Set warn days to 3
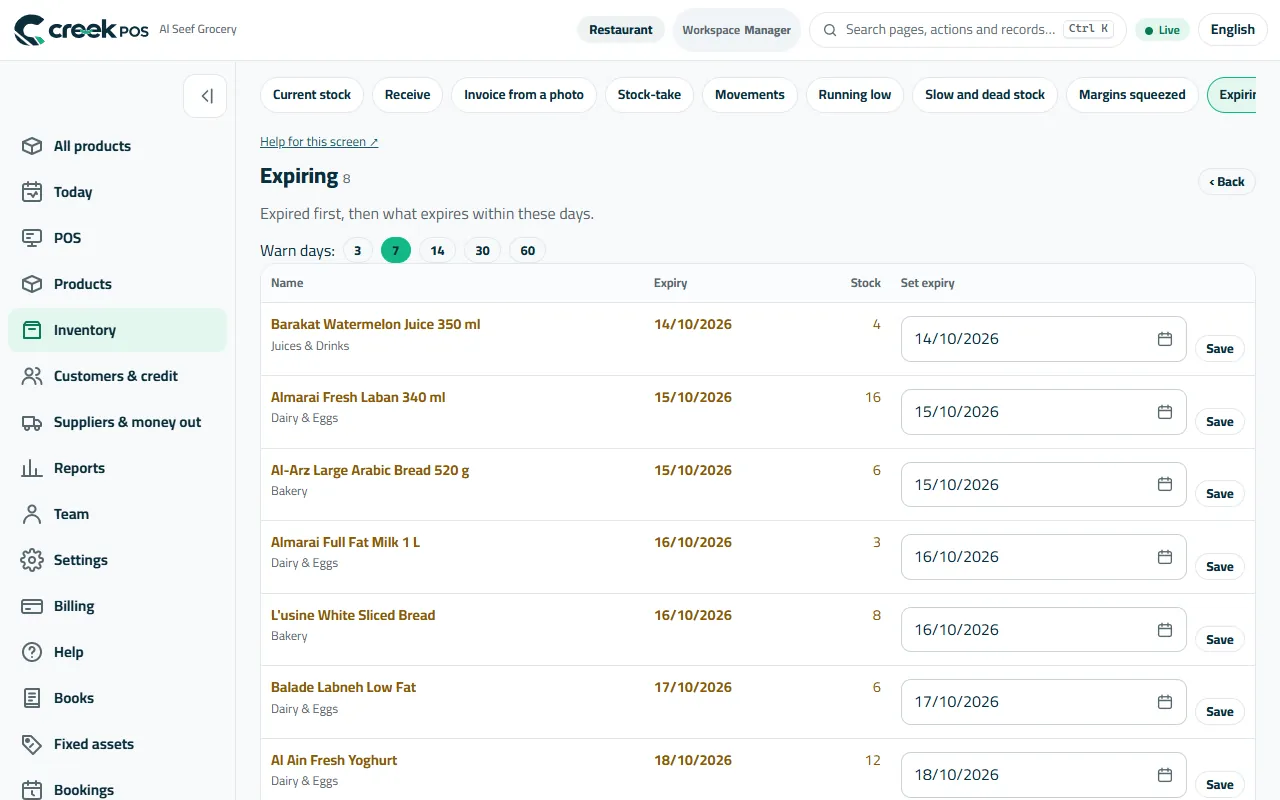The image size is (1280, 800). 357,250
